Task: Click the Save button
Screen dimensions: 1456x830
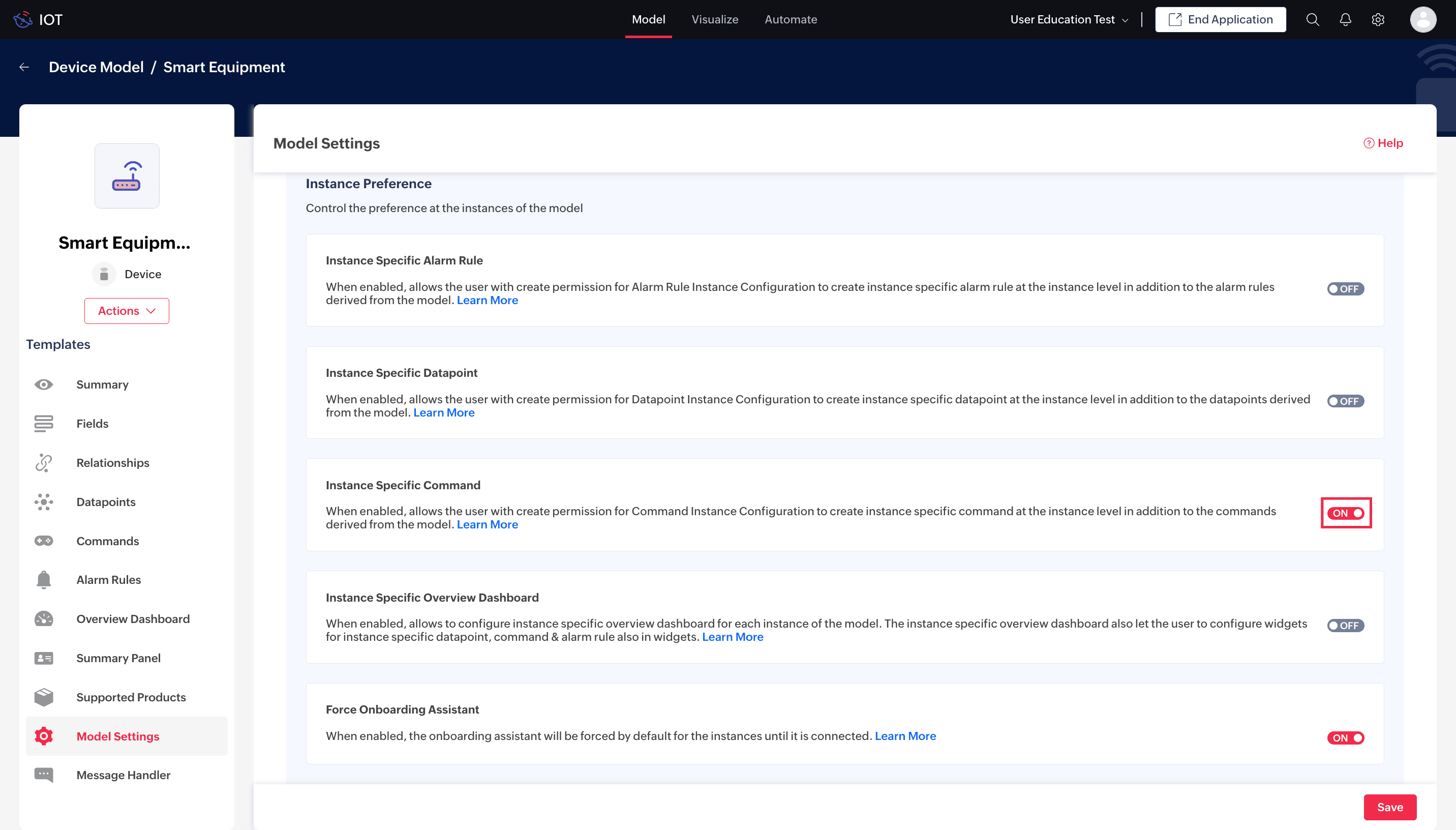Action: pos(1389,807)
